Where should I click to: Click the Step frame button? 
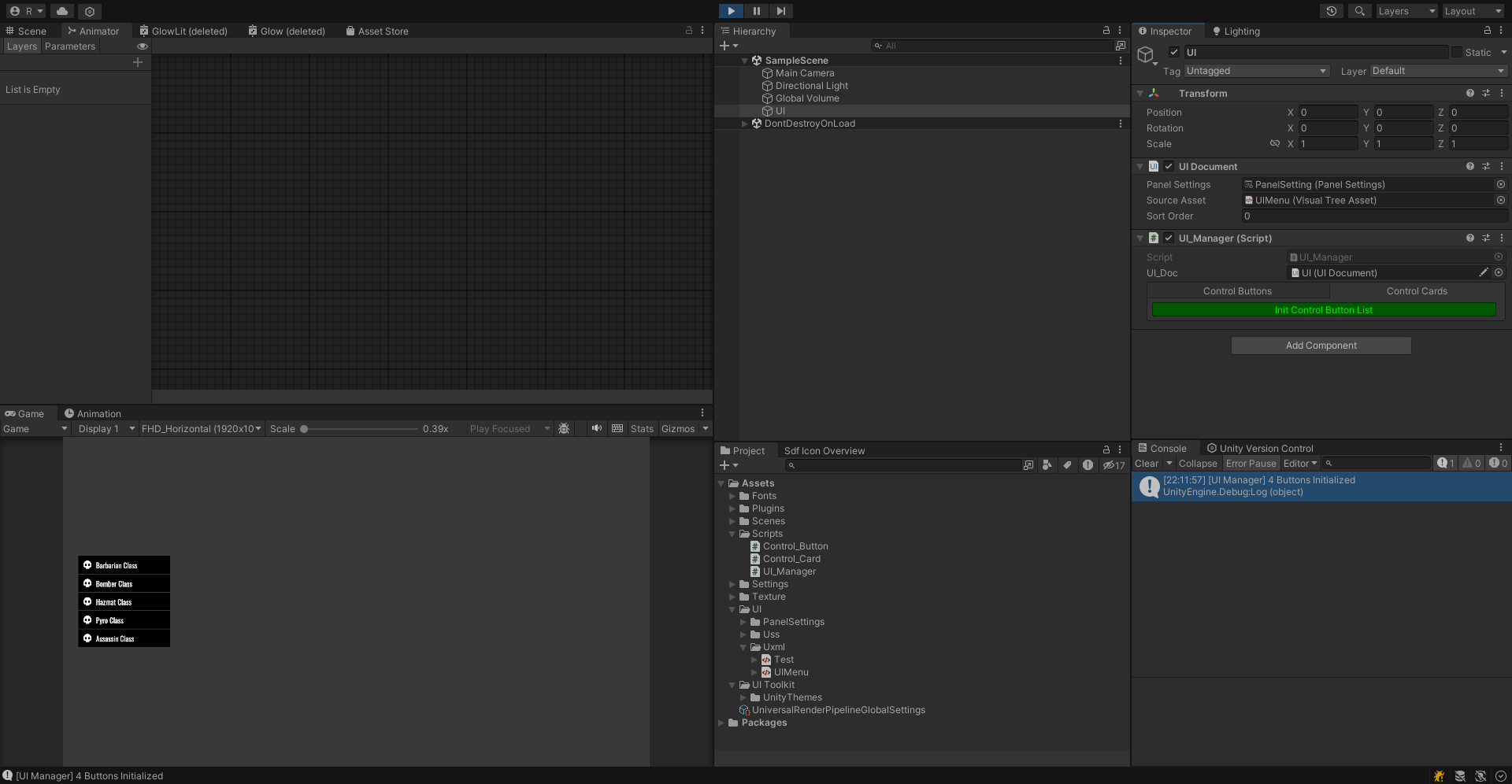[780, 11]
